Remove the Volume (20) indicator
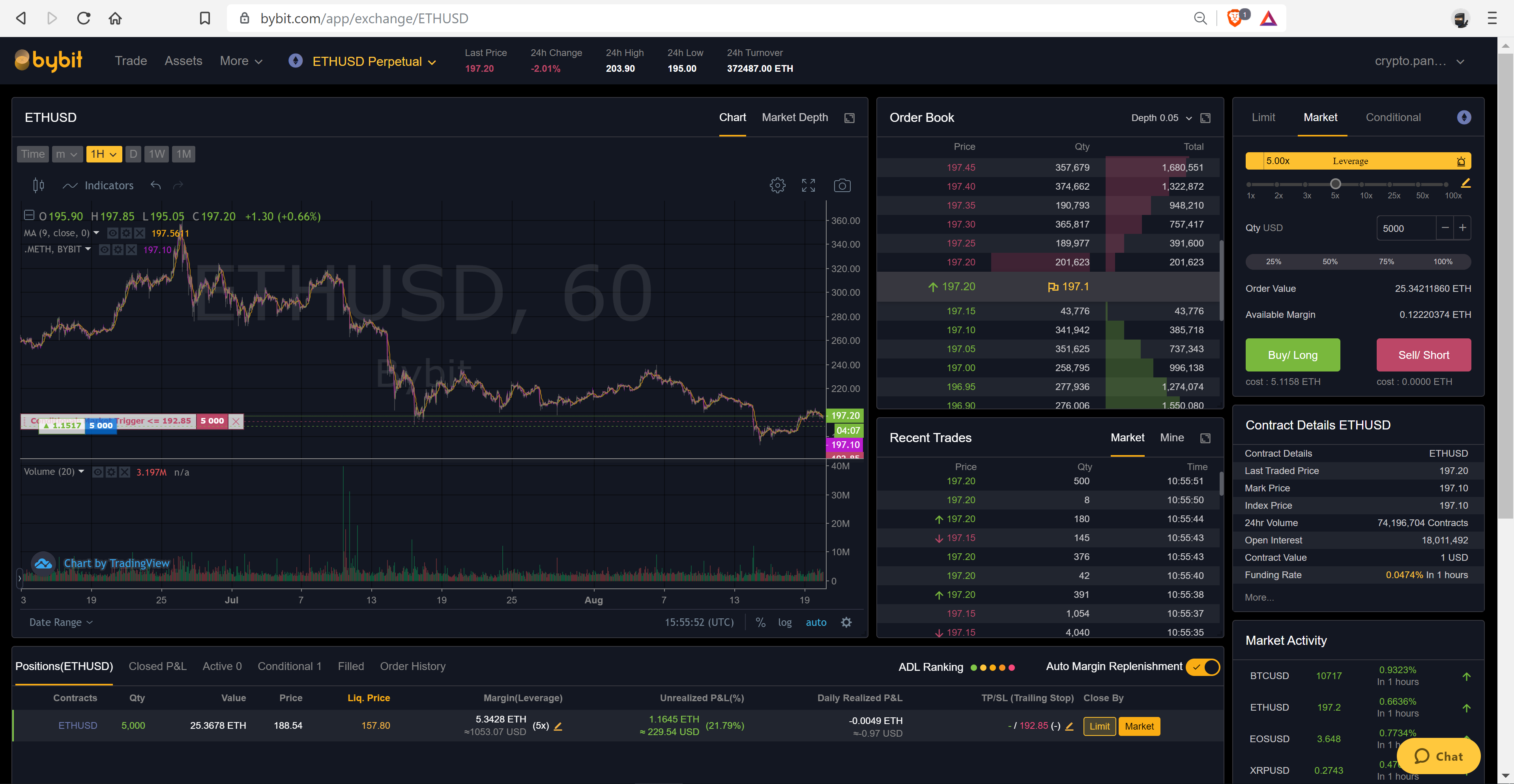 coord(125,472)
